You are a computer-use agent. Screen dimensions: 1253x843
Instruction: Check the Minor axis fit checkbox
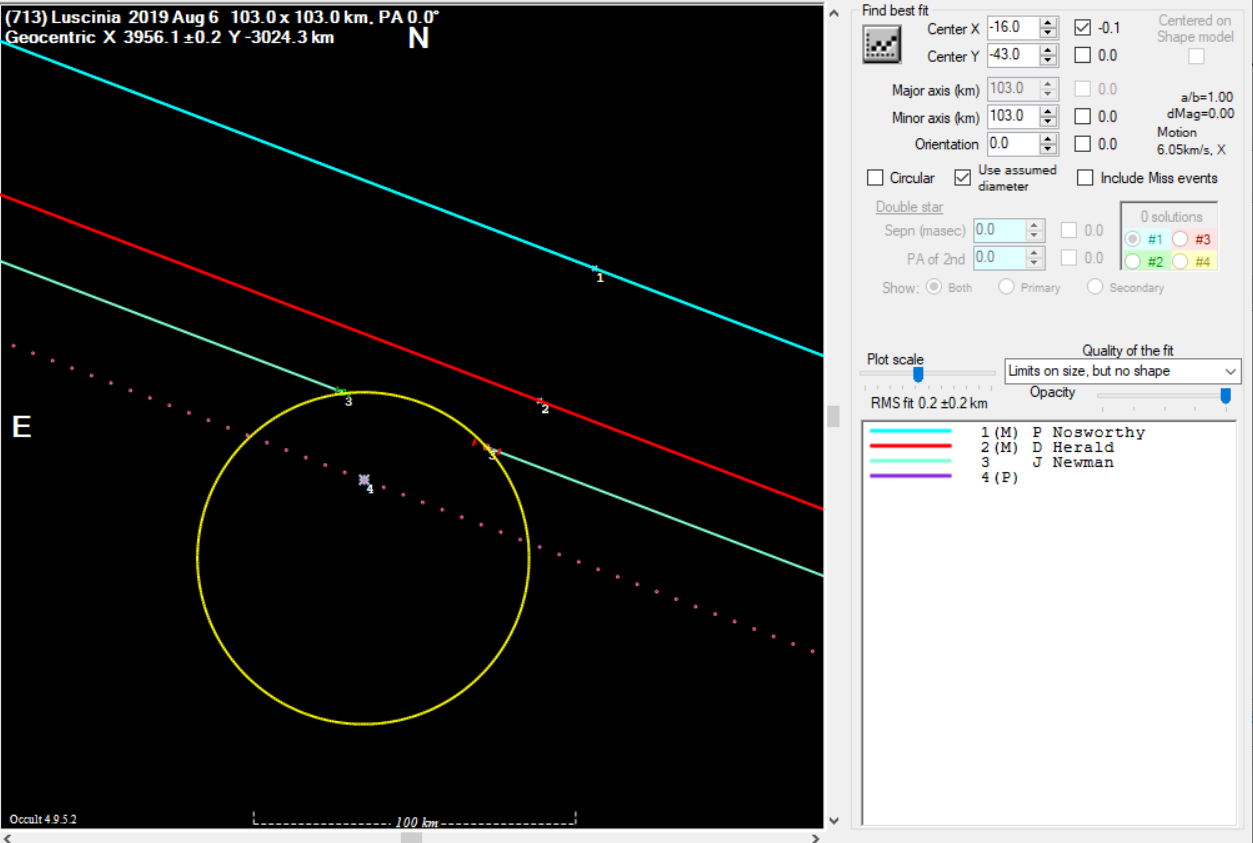click(1083, 117)
